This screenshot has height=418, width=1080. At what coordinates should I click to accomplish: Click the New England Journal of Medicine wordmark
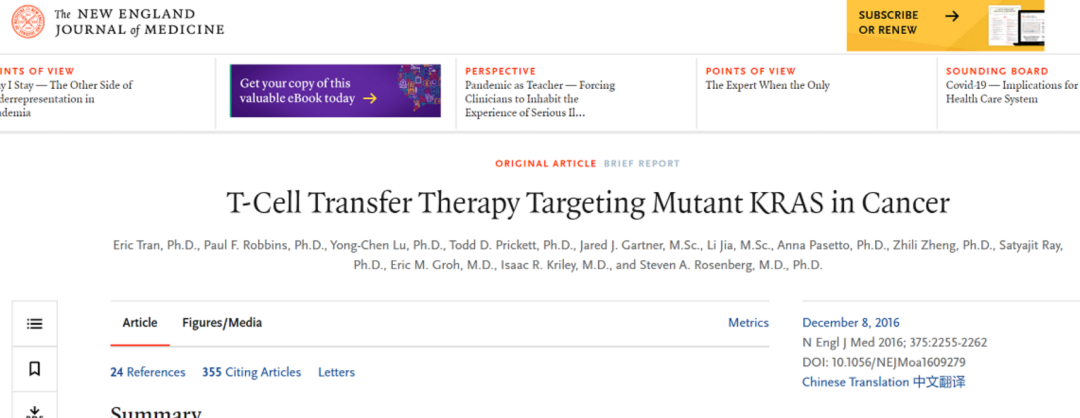(139, 22)
